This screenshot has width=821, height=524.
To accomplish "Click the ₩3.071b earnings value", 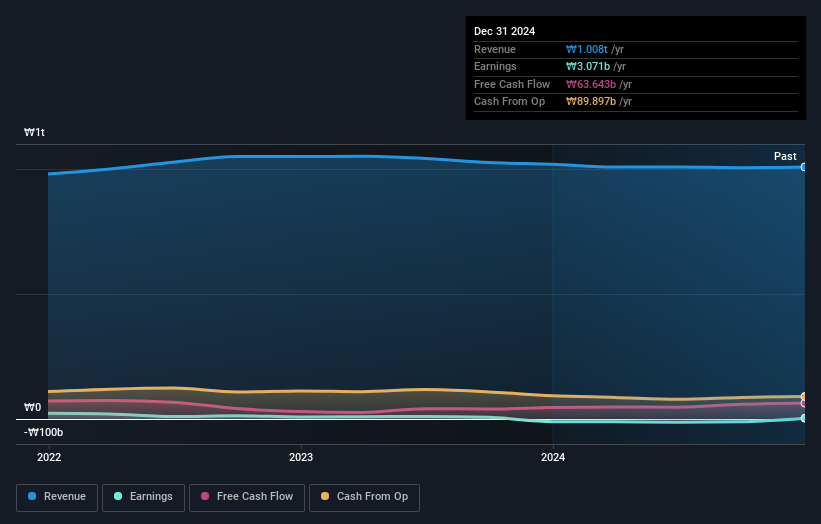I will coord(587,66).
